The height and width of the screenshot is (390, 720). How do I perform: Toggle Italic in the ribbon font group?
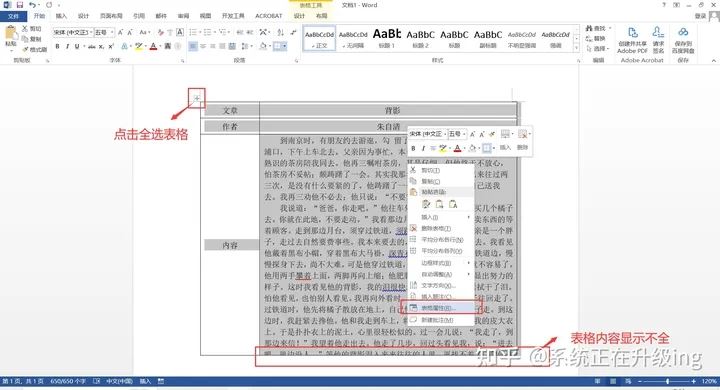[67, 46]
